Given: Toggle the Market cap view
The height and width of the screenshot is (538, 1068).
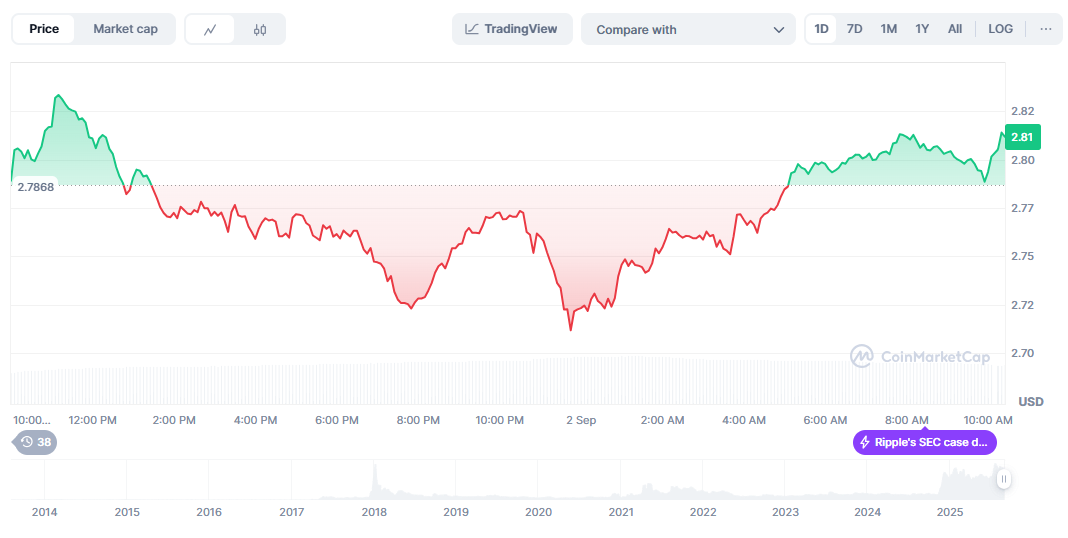Looking at the screenshot, I should (x=125, y=29).
